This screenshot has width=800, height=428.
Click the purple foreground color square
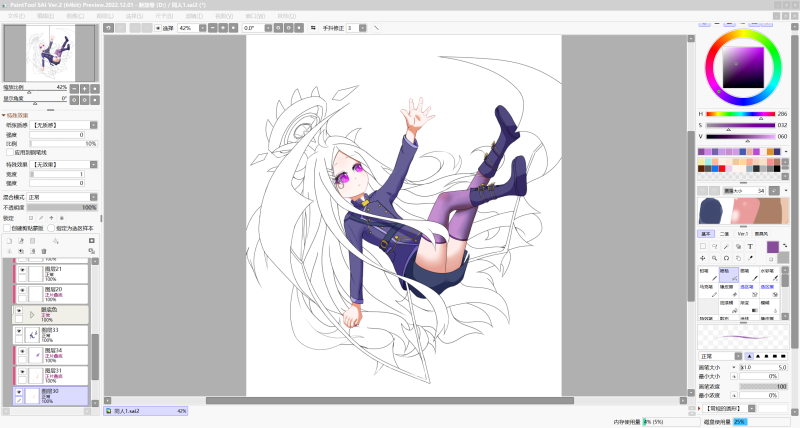tap(772, 246)
